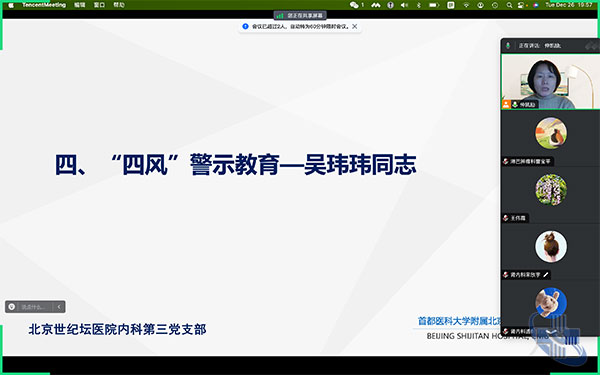Click the orange host icon on video

pyautogui.click(x=506, y=104)
